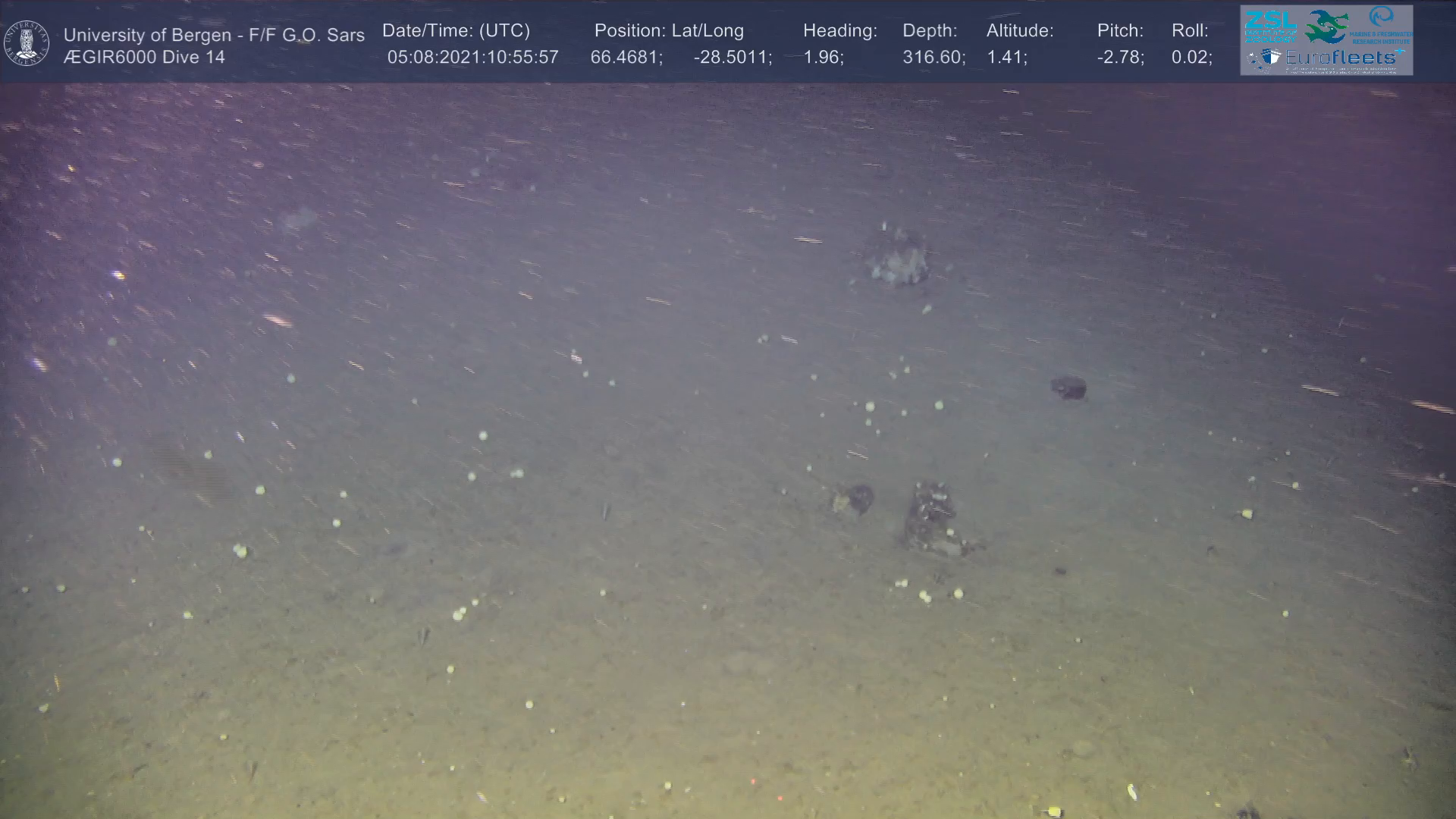The image size is (1456, 819).
Task: Click the Heading value 1.96
Action: pos(823,57)
